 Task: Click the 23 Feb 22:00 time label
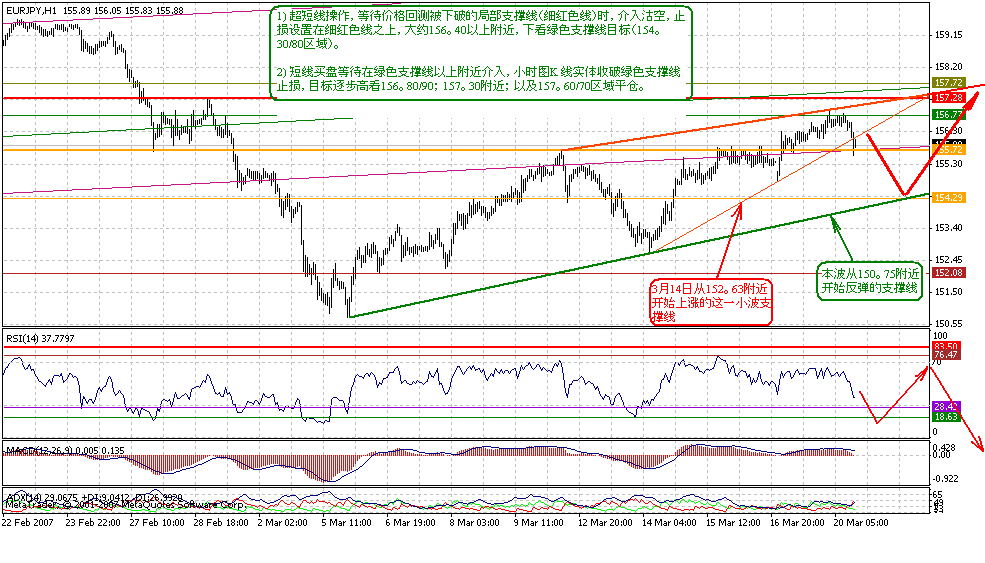pyautogui.click(x=93, y=523)
